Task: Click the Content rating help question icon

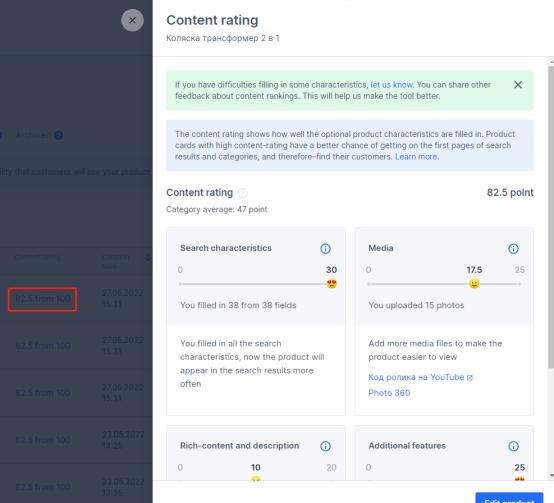Action: 242,193
